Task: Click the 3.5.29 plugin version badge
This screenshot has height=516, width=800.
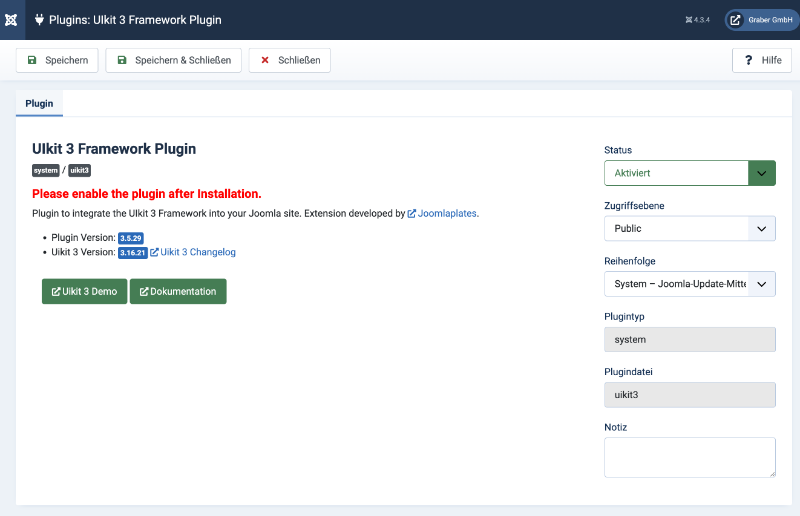Action: [x=131, y=238]
